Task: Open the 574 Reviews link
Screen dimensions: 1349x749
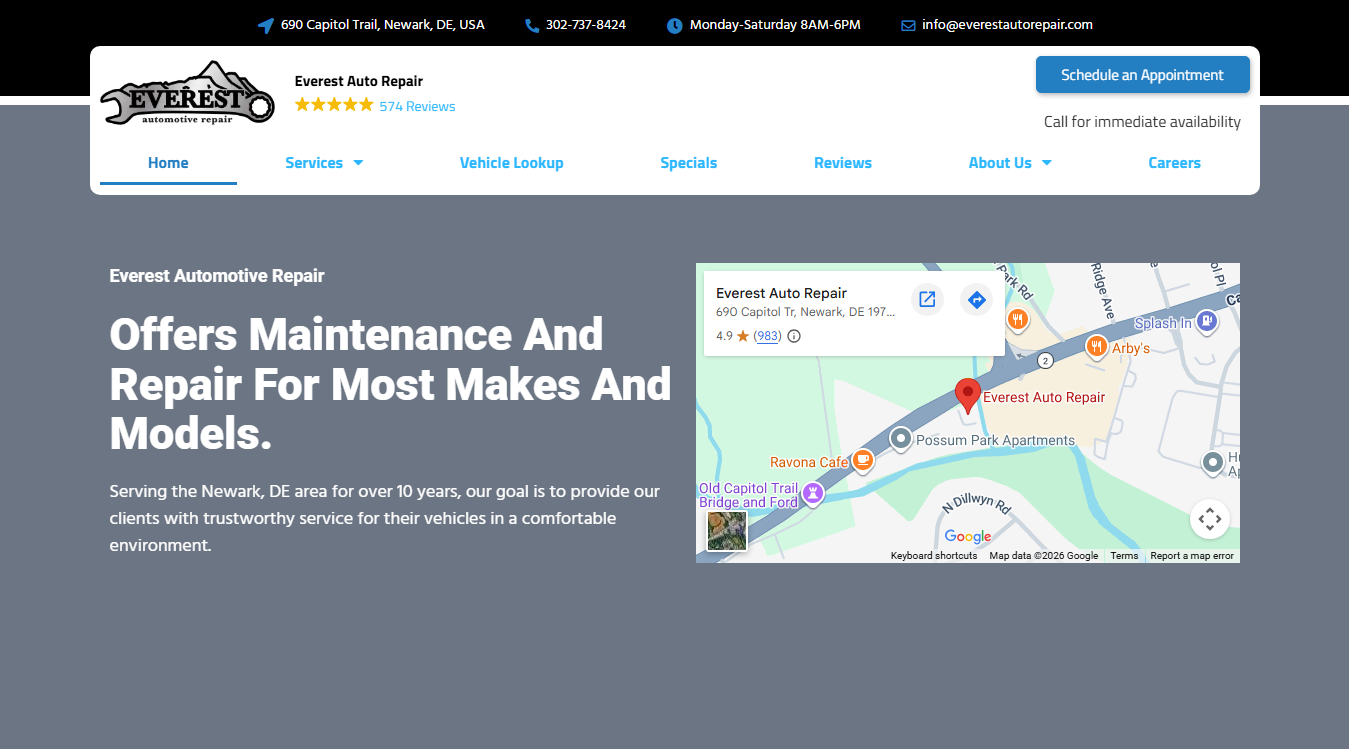Action: pyautogui.click(x=417, y=106)
